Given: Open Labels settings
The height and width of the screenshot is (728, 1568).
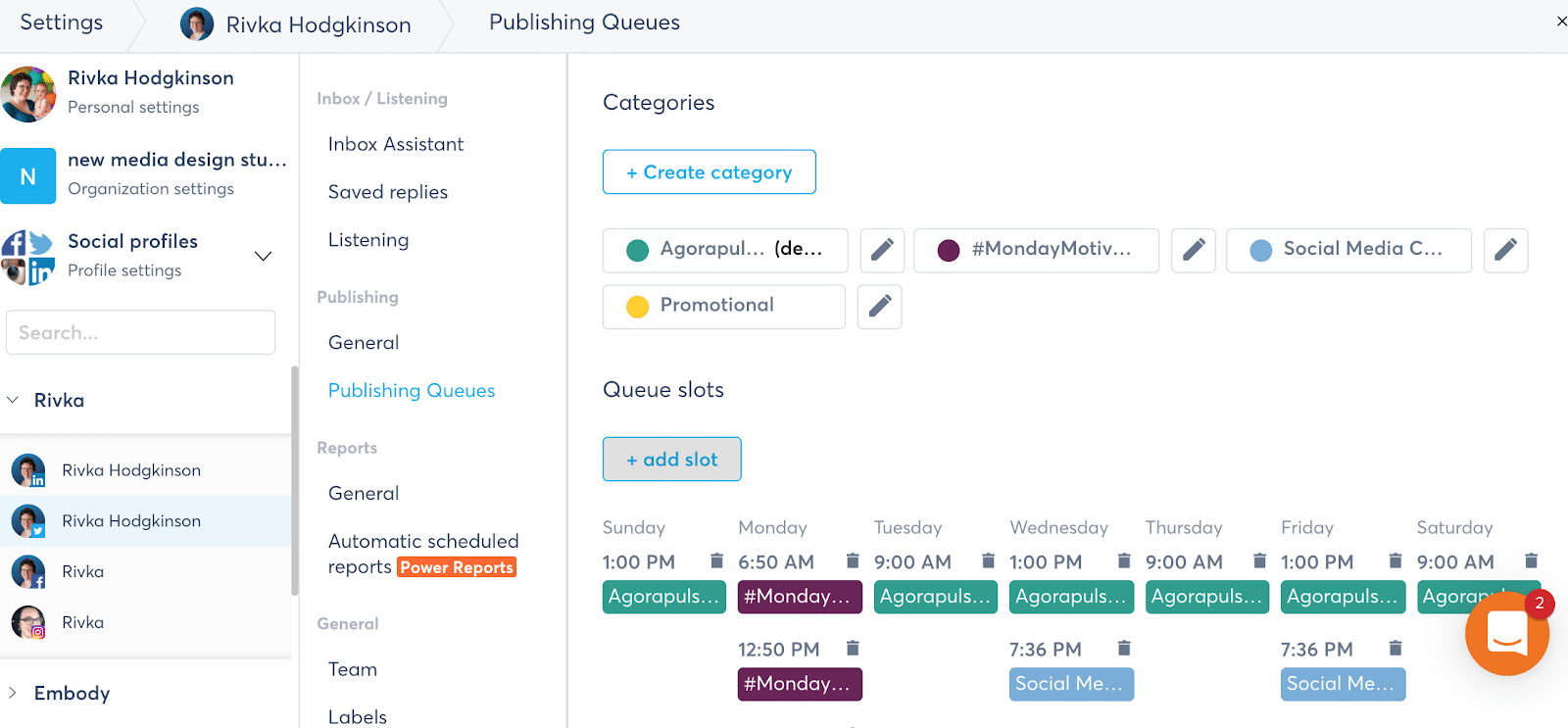Looking at the screenshot, I should (358, 717).
